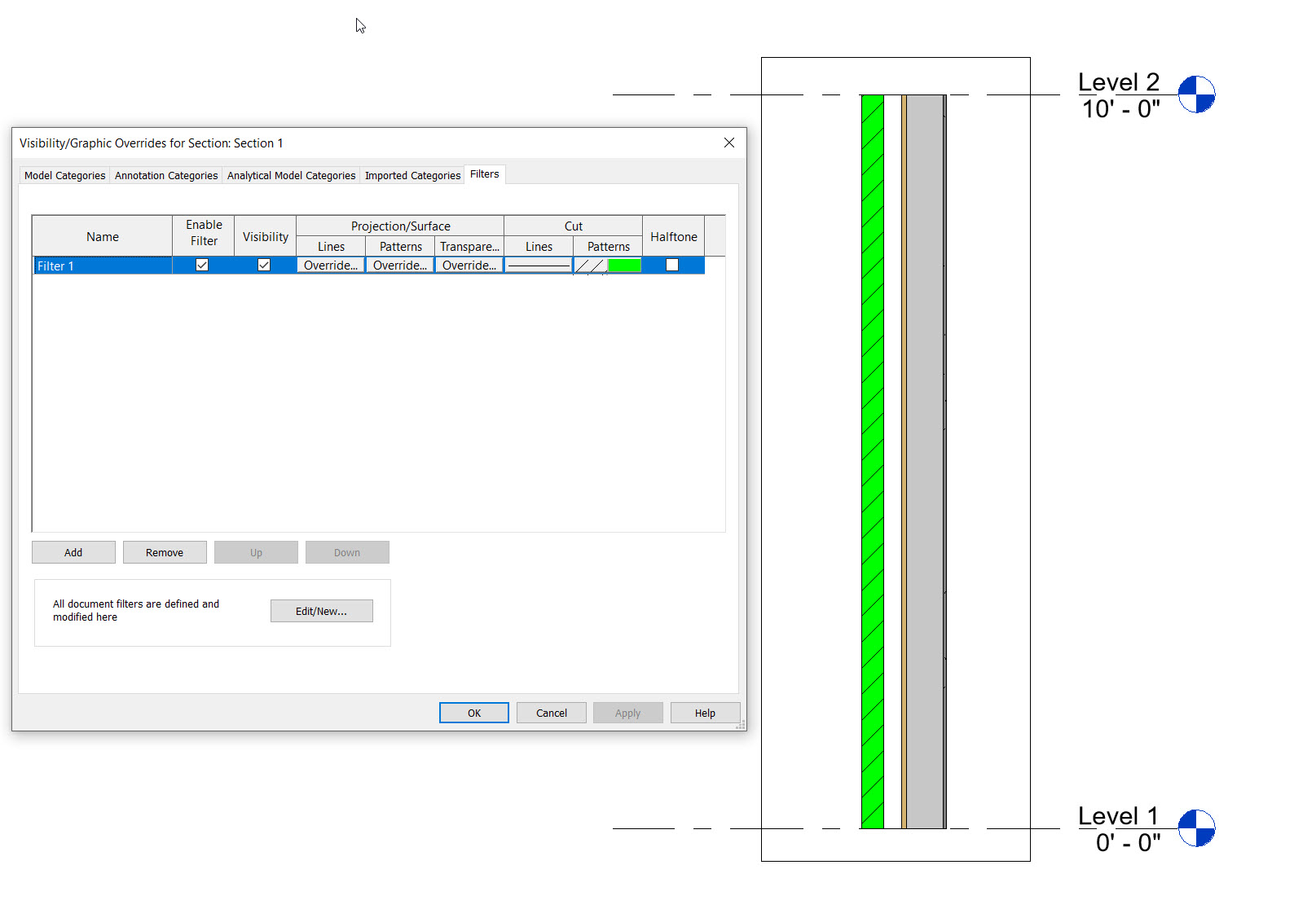The image size is (1316, 900).
Task: Open the Annotation Categories tab
Action: 166,175
